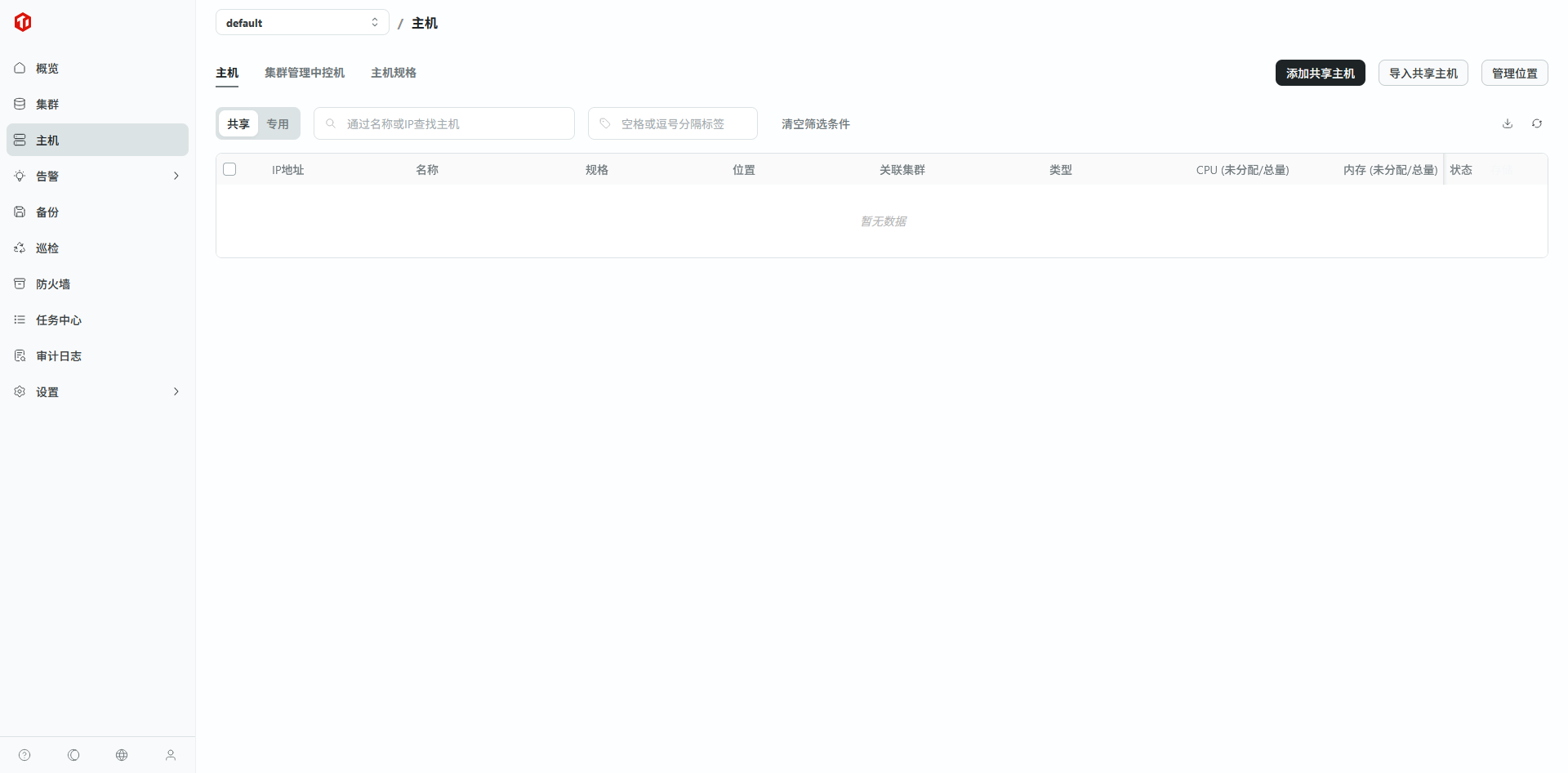Click the download export icon
1568x773 pixels.
pos(1508,123)
